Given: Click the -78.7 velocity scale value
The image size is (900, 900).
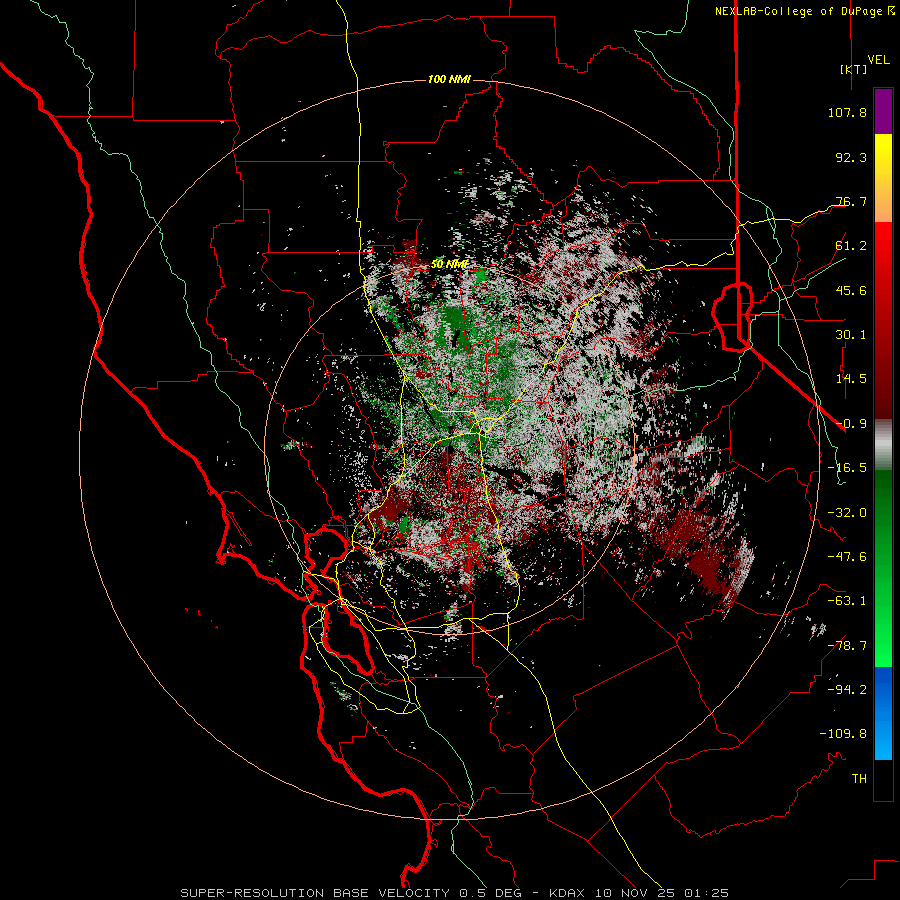Looking at the screenshot, I should 847,646.
